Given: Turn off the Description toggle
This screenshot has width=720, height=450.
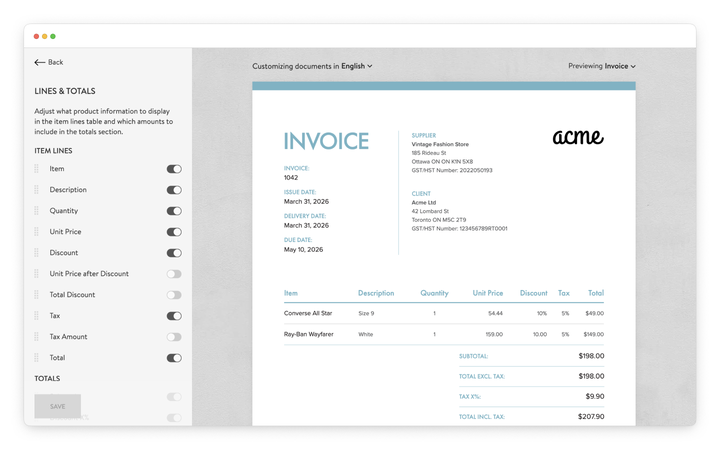Looking at the screenshot, I should [x=174, y=190].
